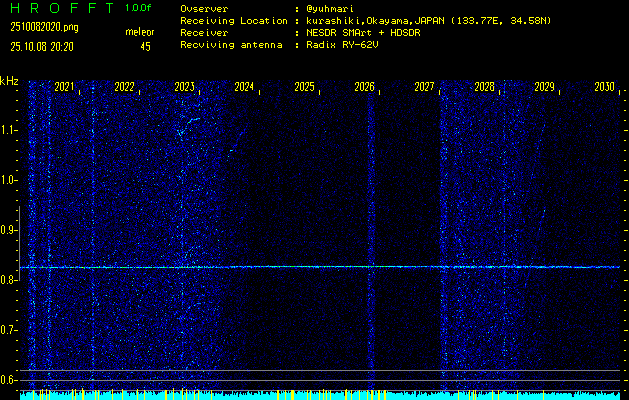
Task: Click the HROFFT title text
Action: pos(62,8)
